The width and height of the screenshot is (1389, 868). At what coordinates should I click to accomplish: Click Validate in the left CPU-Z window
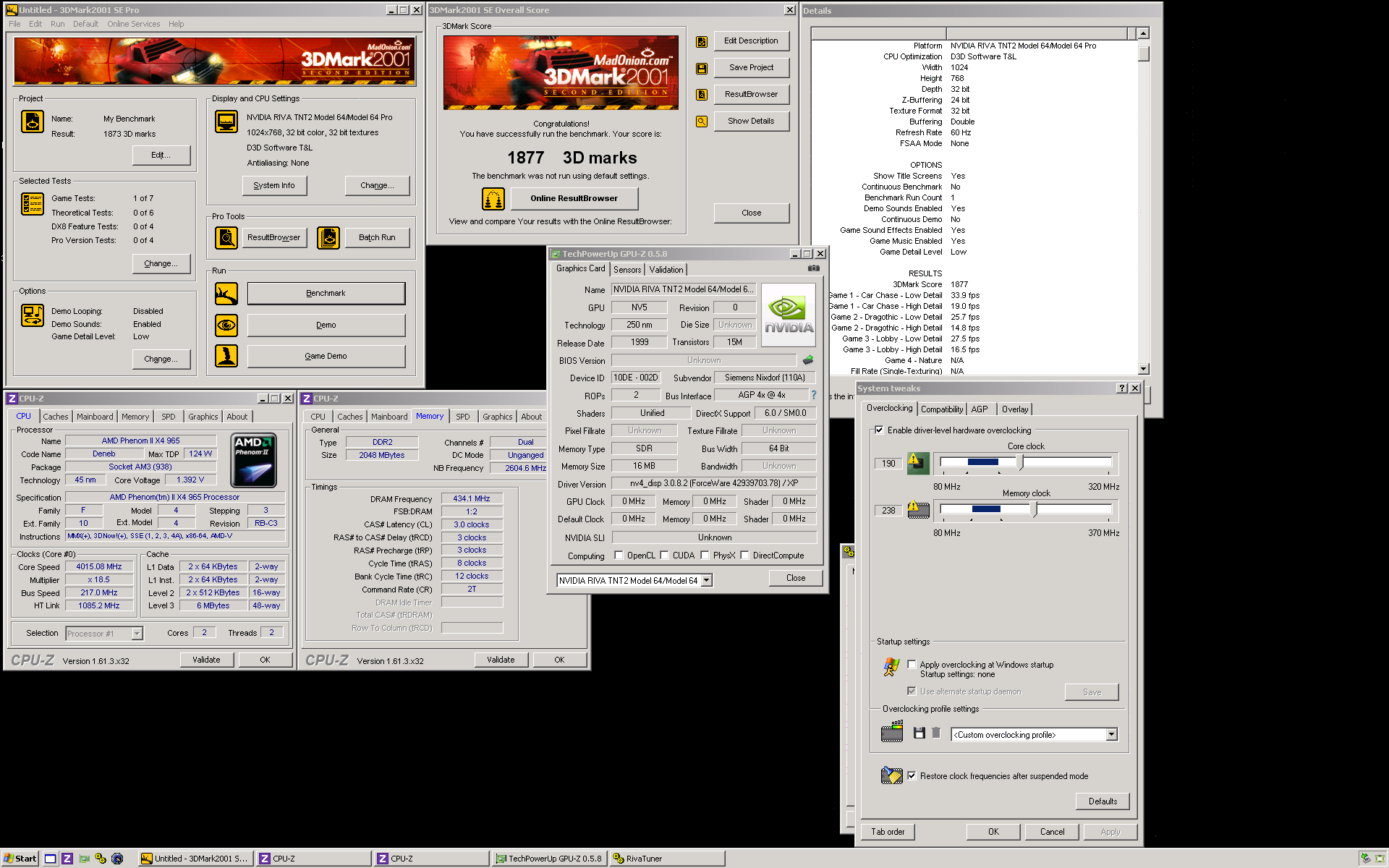[x=206, y=660]
